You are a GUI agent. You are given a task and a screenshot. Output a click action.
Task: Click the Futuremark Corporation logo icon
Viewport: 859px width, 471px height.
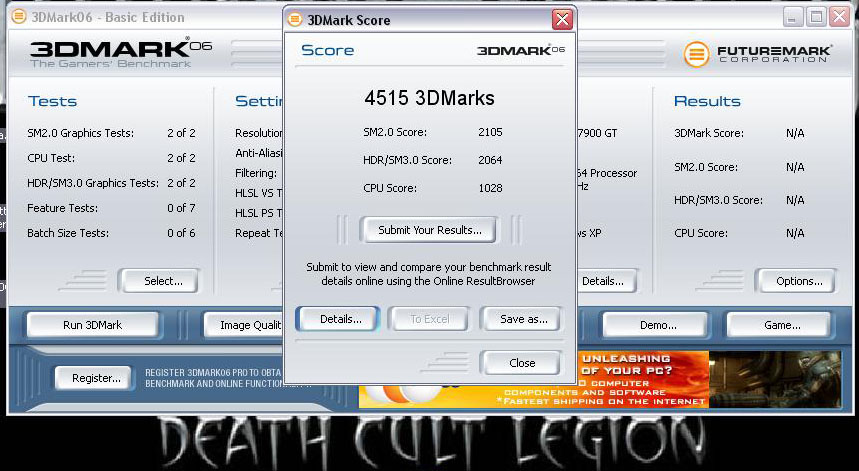(696, 54)
